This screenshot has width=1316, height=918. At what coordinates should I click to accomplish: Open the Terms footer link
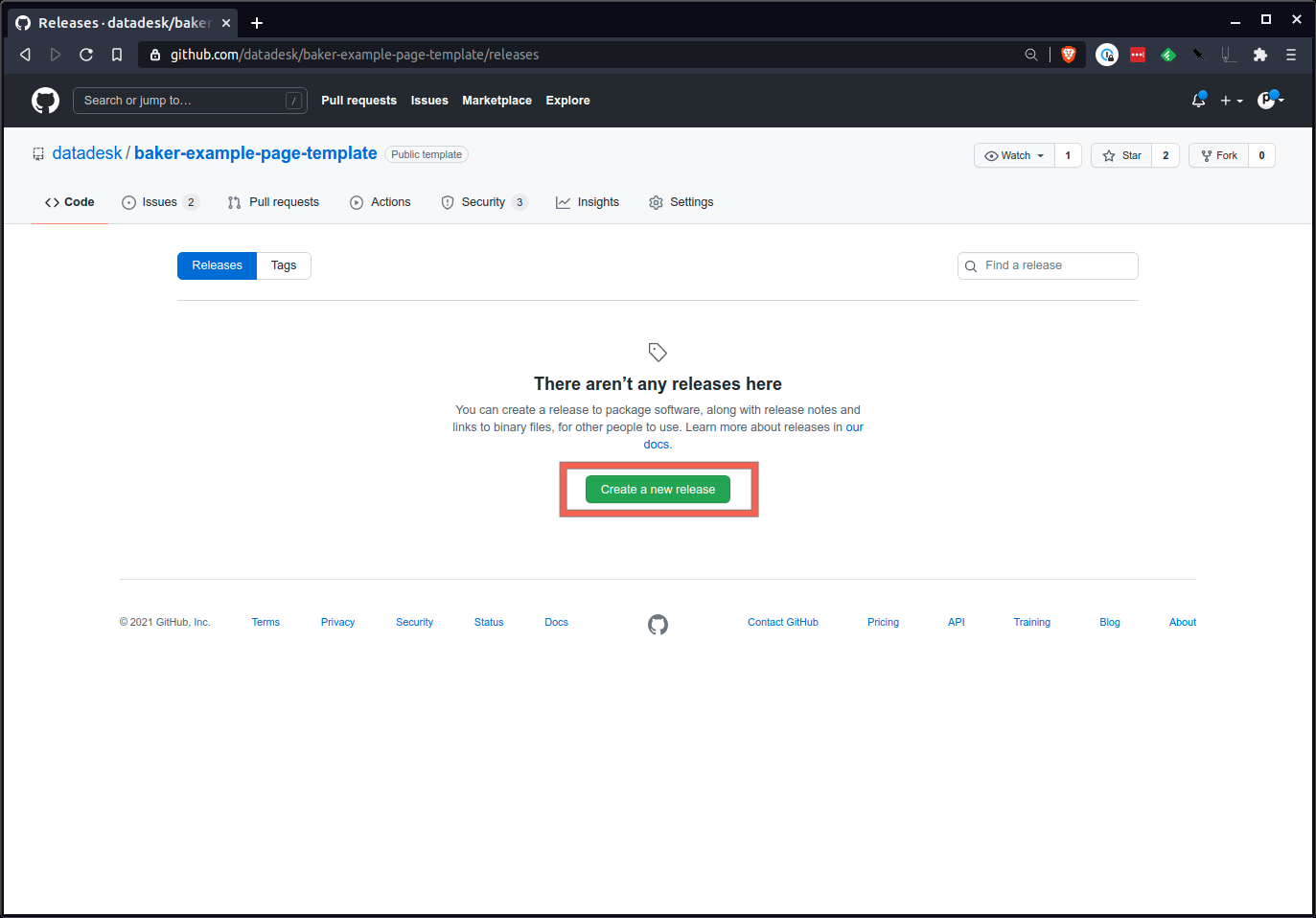click(266, 622)
